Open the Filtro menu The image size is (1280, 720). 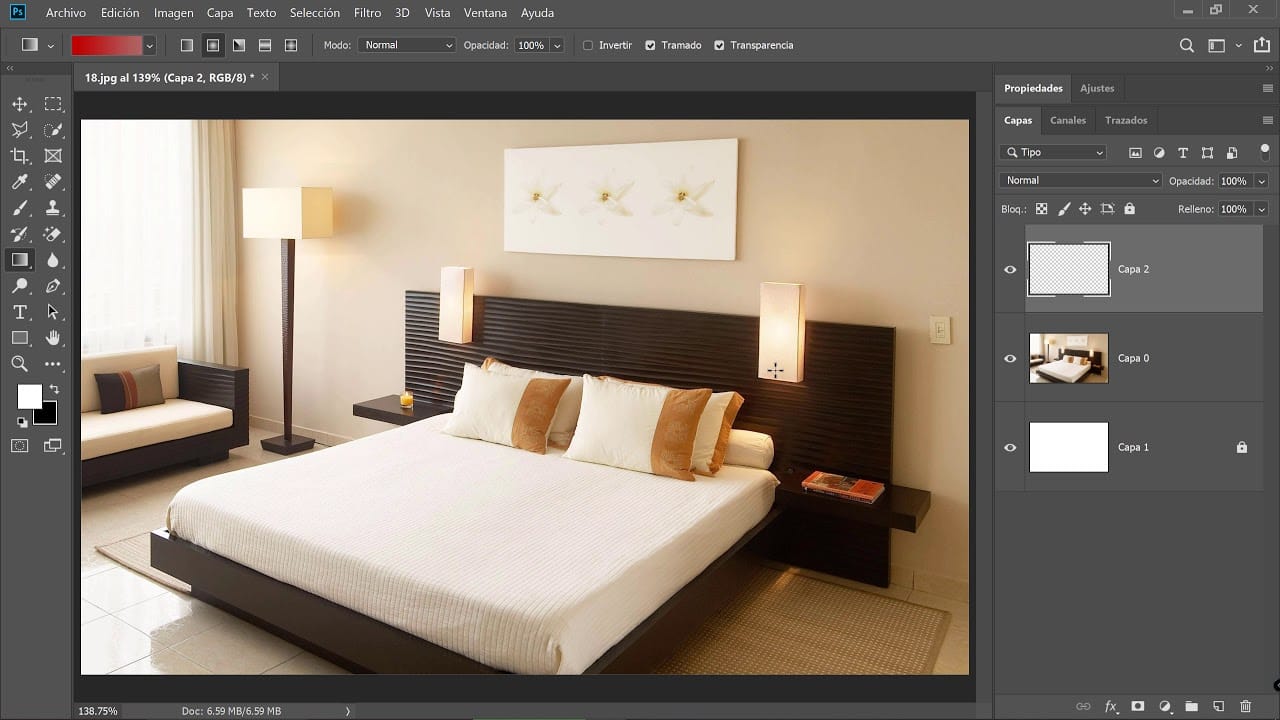click(x=367, y=13)
